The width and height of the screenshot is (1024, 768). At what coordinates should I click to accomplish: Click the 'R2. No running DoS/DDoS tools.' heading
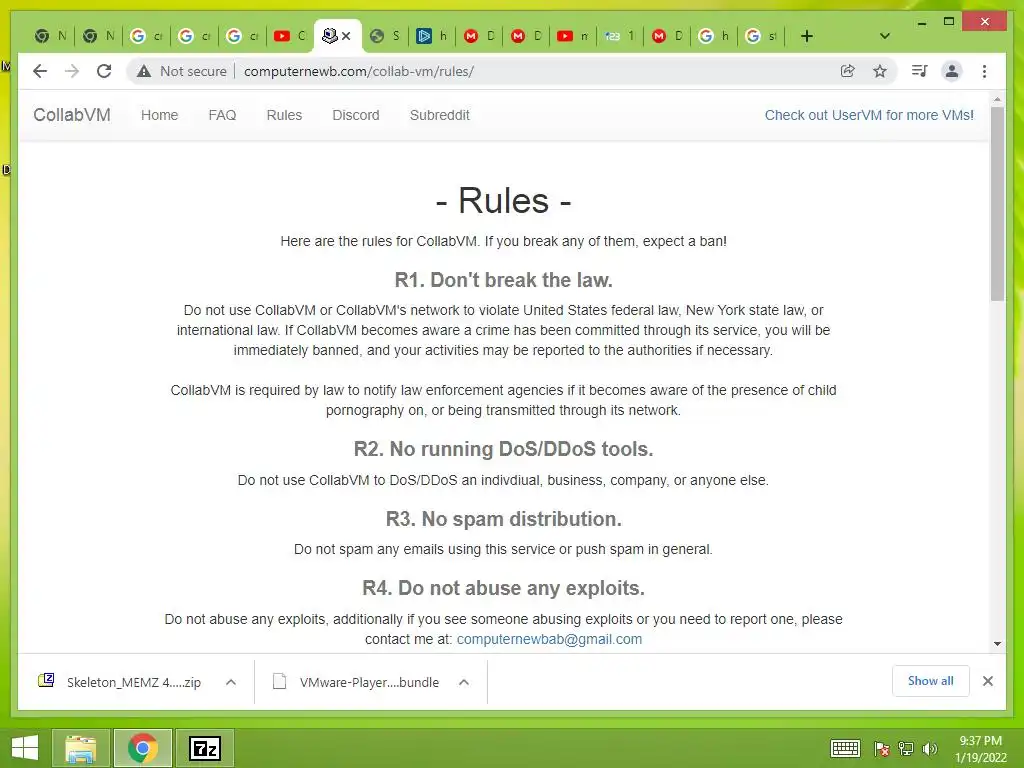point(504,449)
